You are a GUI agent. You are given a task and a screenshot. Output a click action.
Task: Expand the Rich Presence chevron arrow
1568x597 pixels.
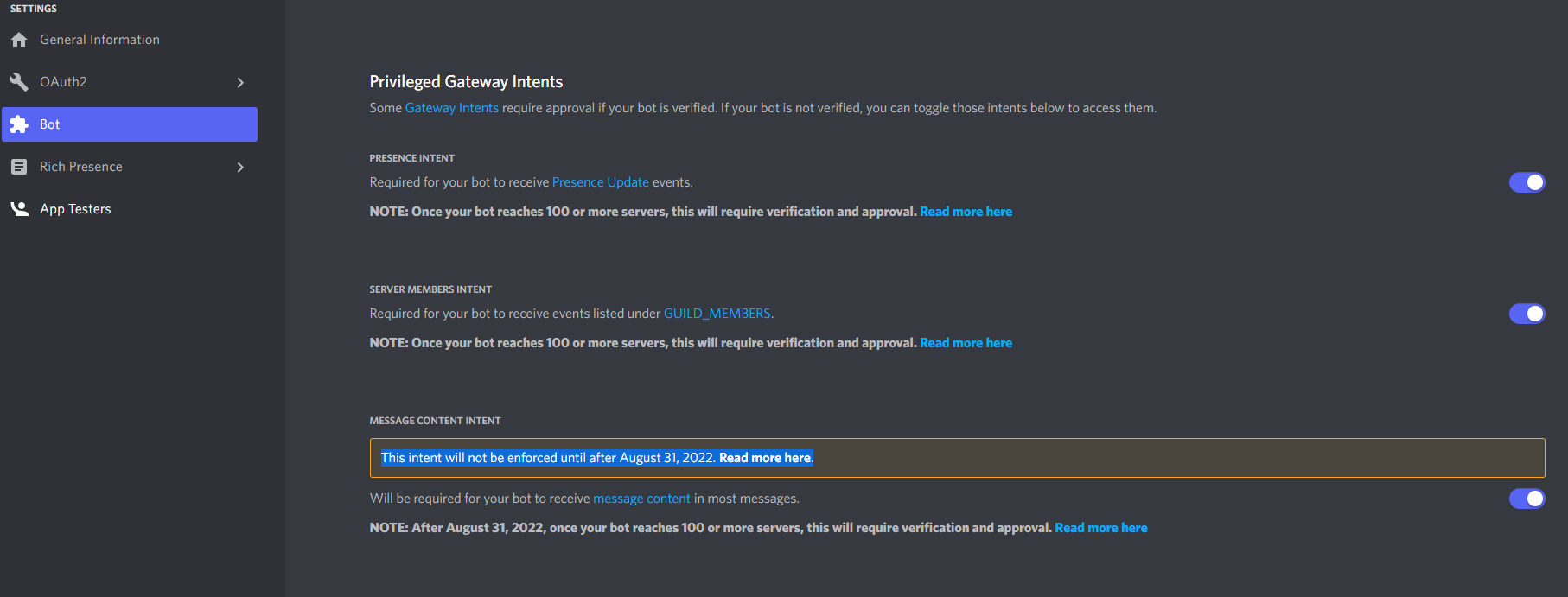click(x=240, y=167)
